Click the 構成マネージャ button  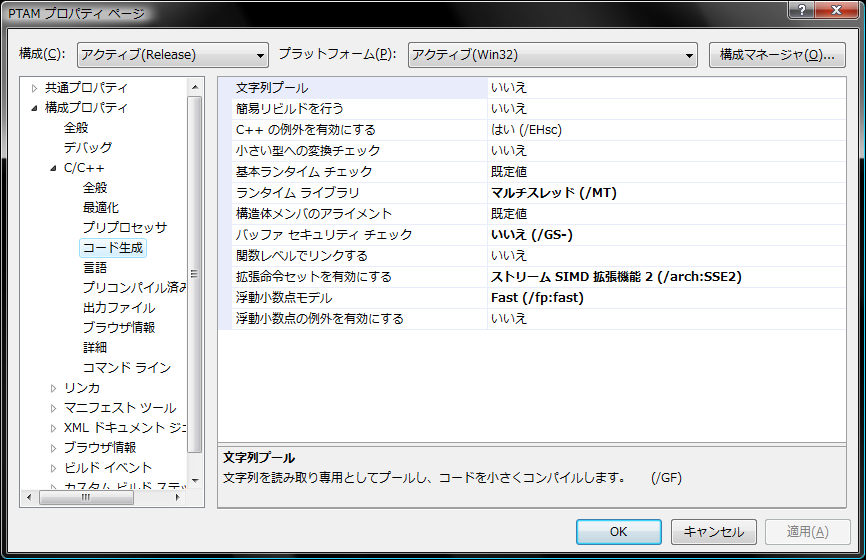[777, 55]
